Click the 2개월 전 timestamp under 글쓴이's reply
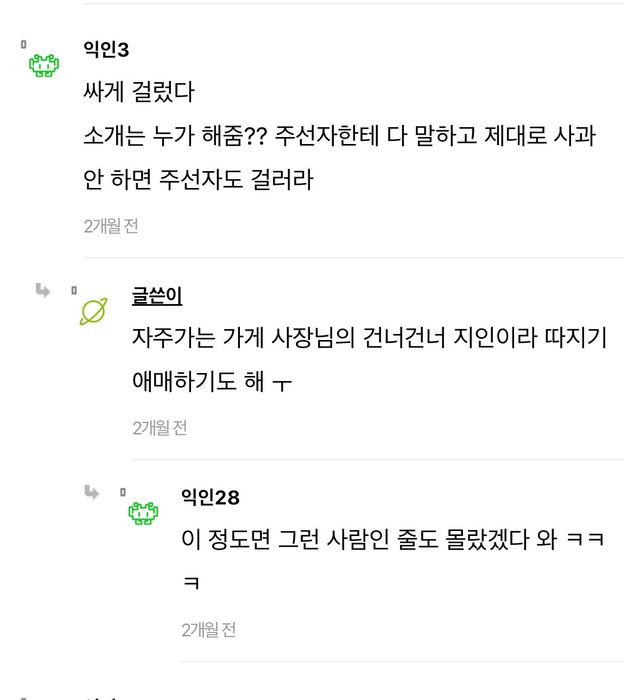Screen dimensions: 640x700 [x=160, y=428]
